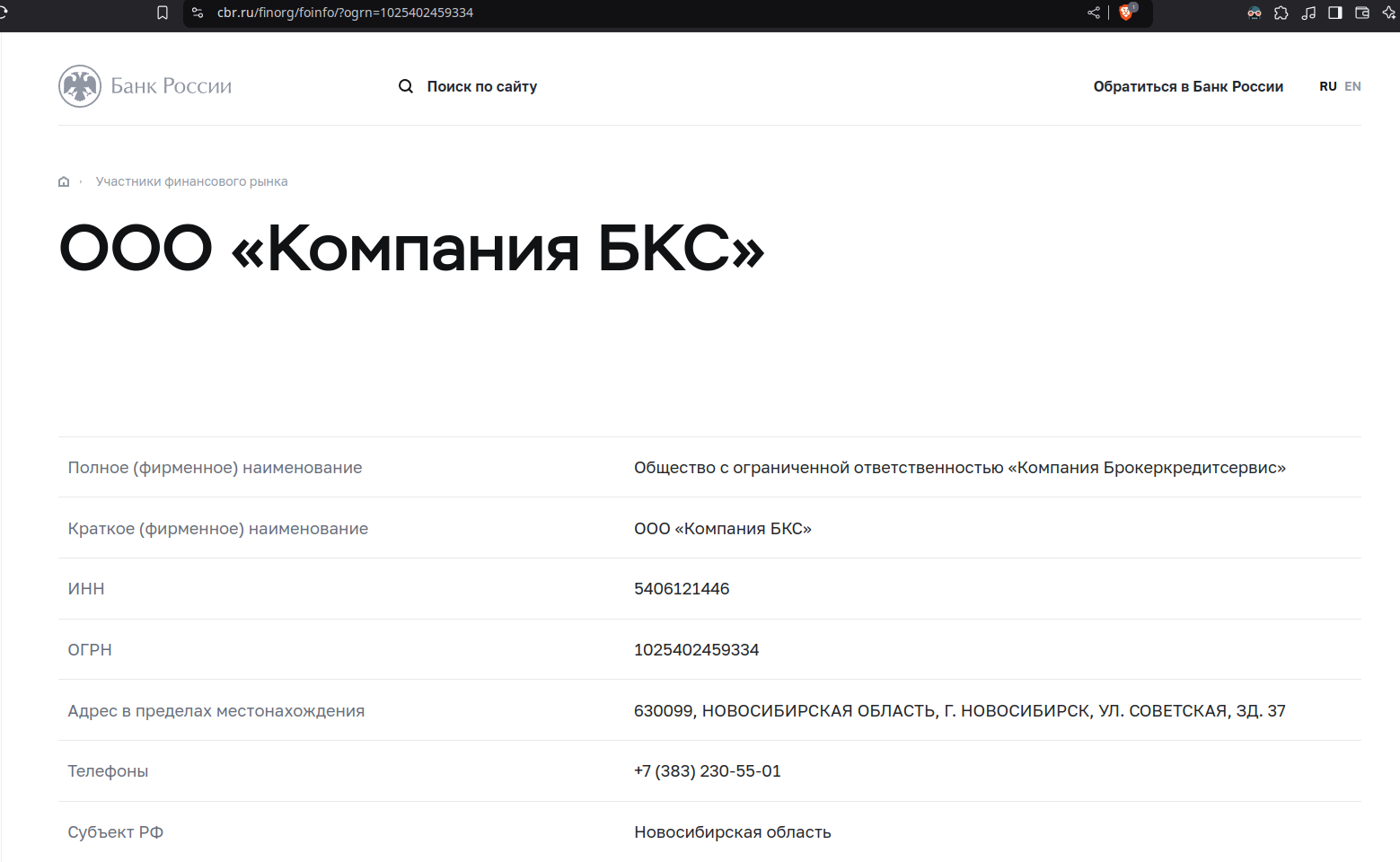
Task: Click label 'Полное (фирменное) наименование'
Action: point(215,468)
